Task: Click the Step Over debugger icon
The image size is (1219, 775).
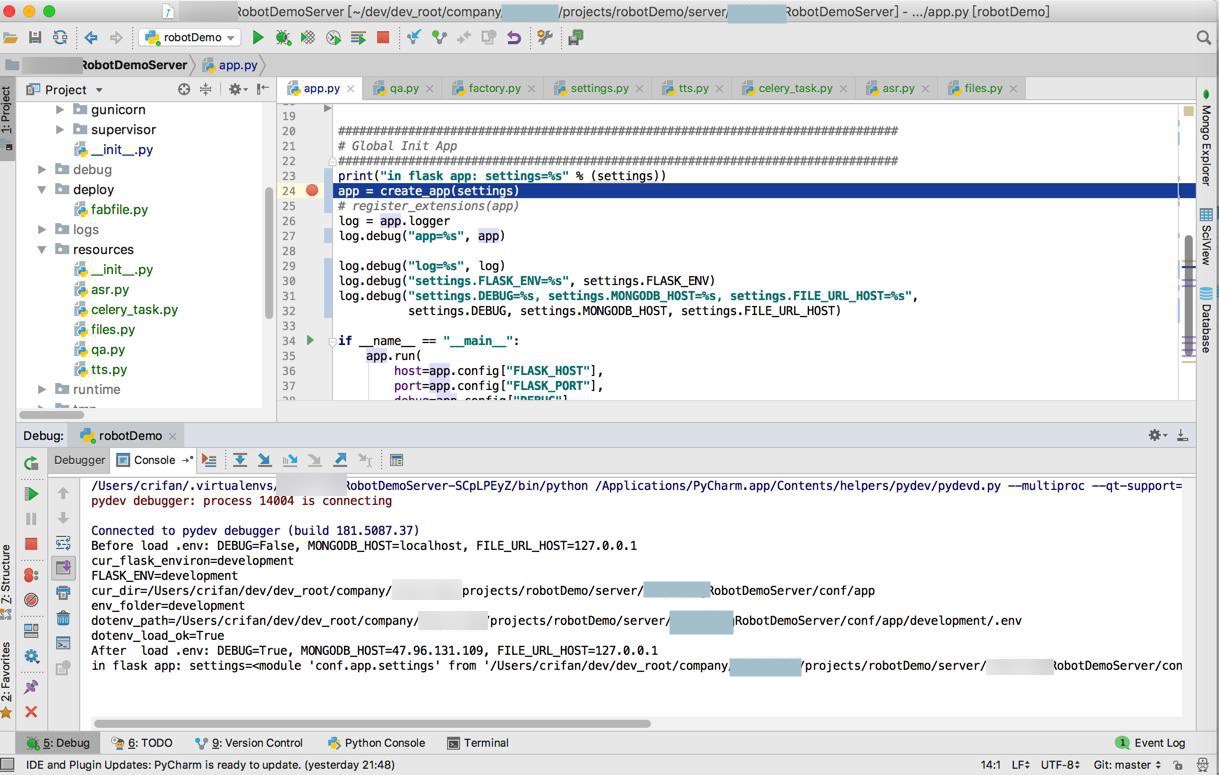Action: (240, 460)
